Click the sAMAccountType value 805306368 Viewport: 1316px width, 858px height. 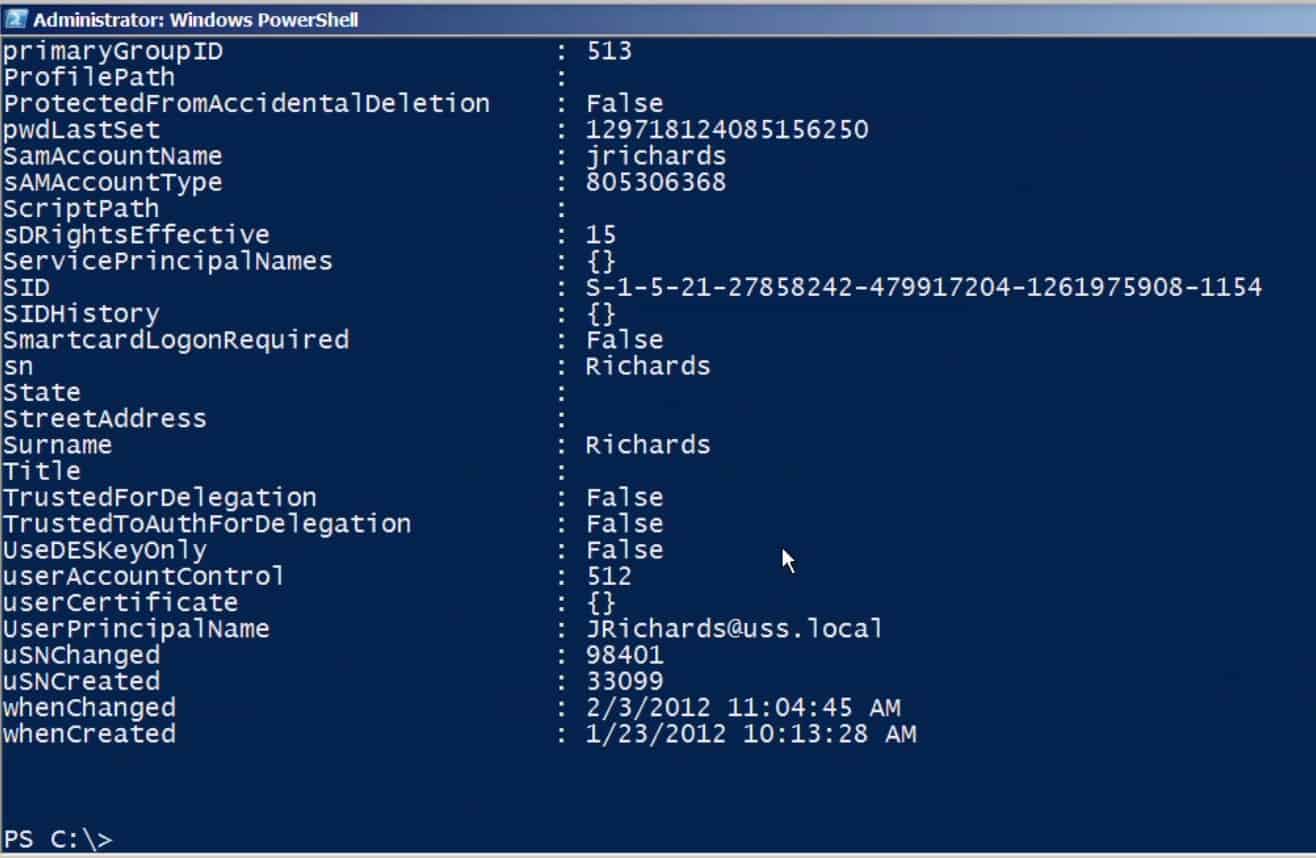tap(655, 183)
